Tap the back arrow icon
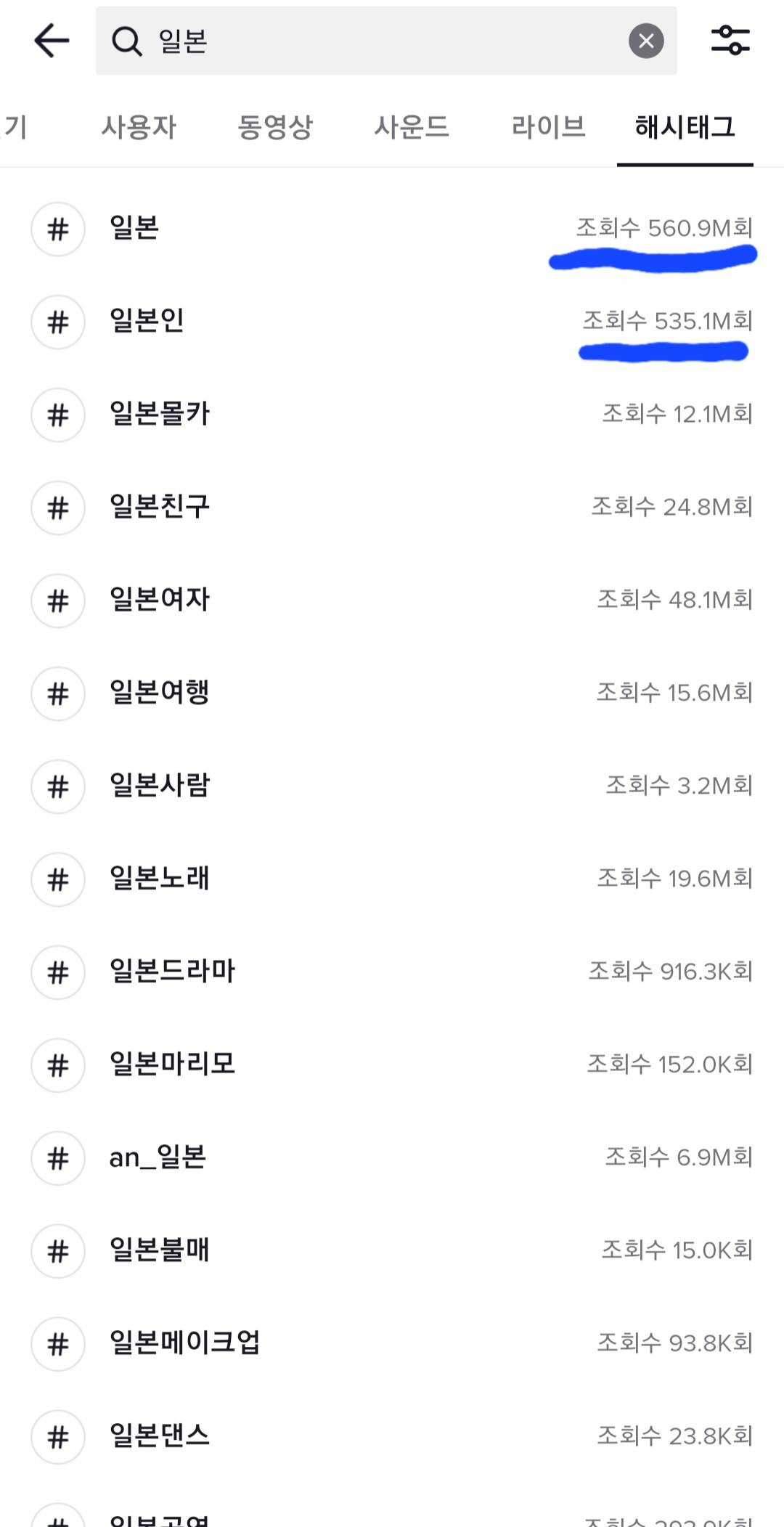784x1527 pixels. tap(52, 41)
